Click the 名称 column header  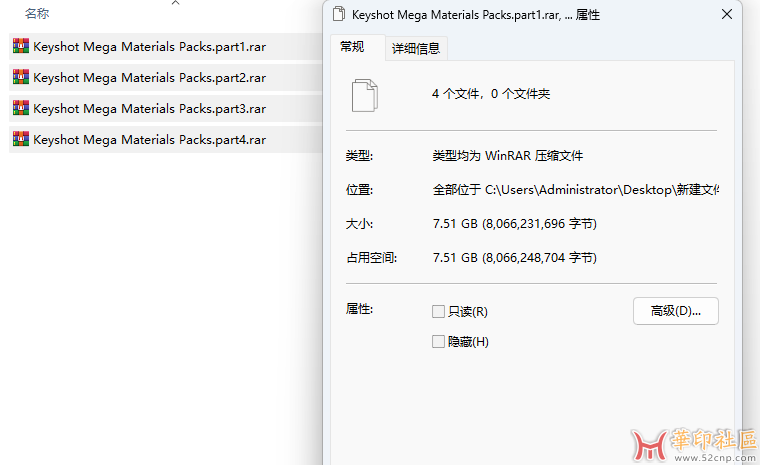[x=37, y=14]
